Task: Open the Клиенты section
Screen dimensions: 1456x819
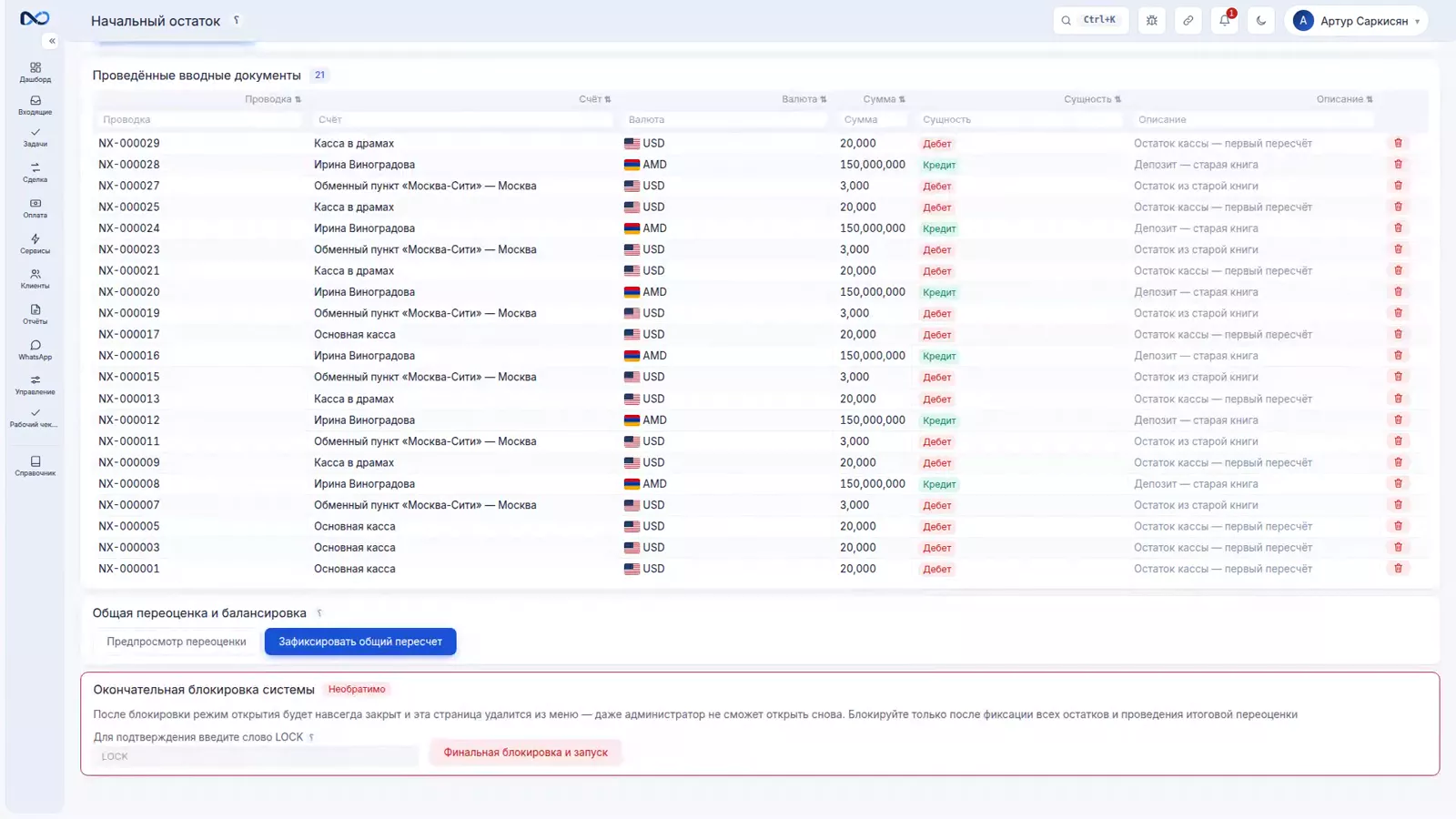Action: point(35,278)
